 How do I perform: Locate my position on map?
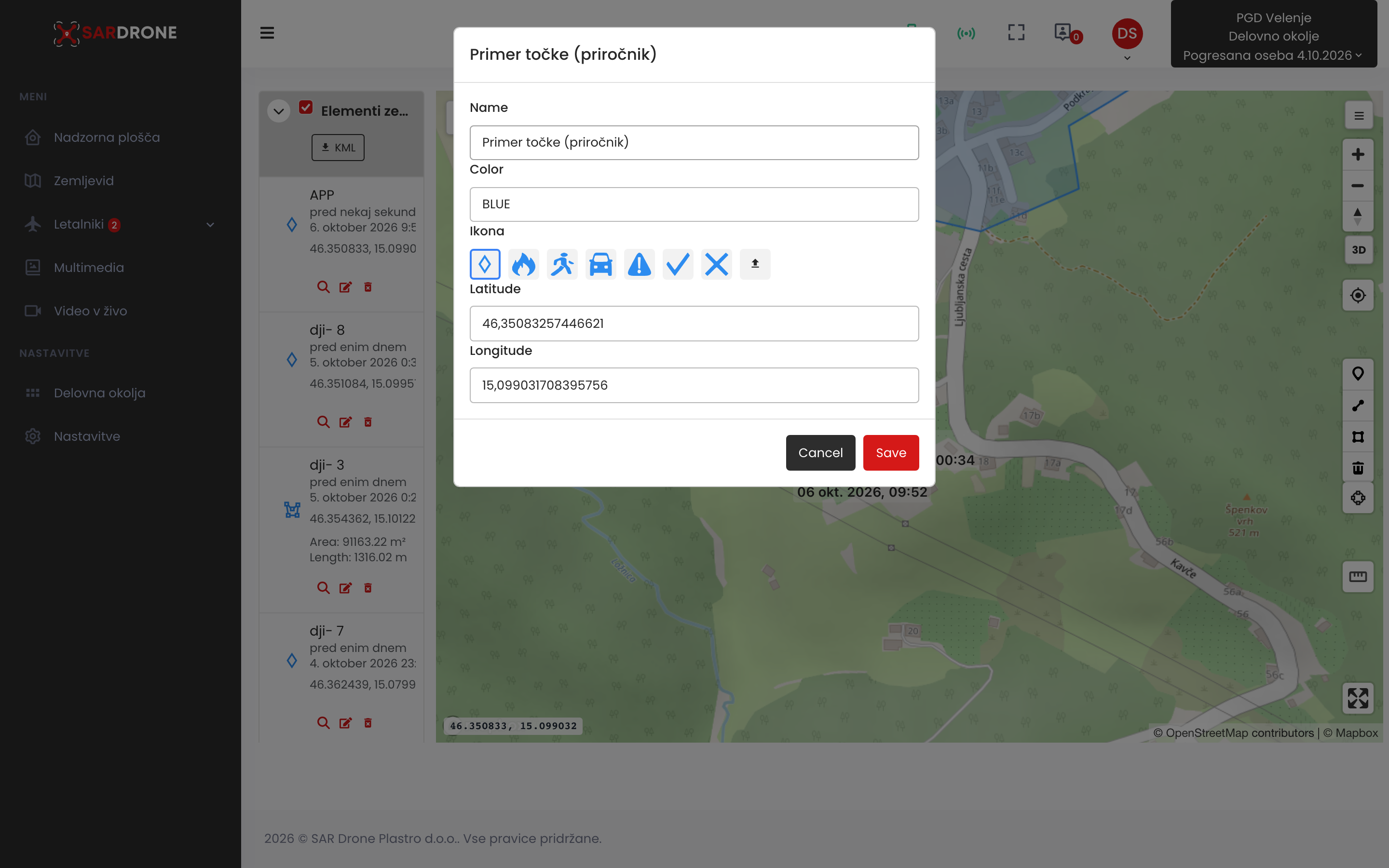(1358, 295)
